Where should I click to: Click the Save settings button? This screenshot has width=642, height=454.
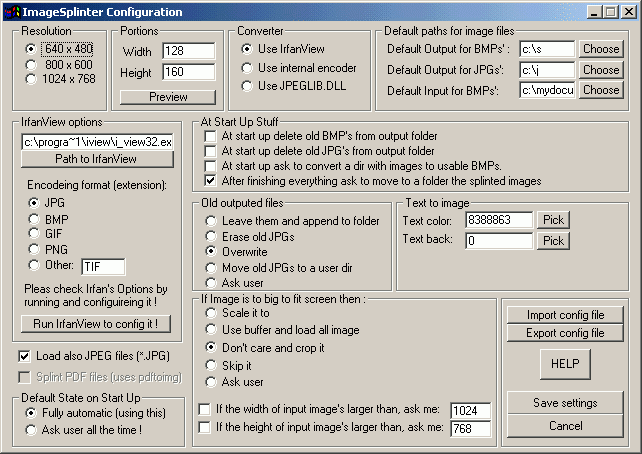pos(565,403)
